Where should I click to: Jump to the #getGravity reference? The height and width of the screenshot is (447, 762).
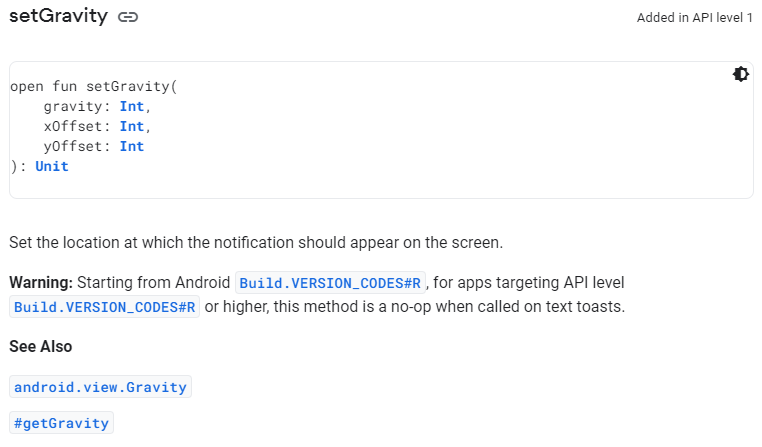[x=61, y=423]
